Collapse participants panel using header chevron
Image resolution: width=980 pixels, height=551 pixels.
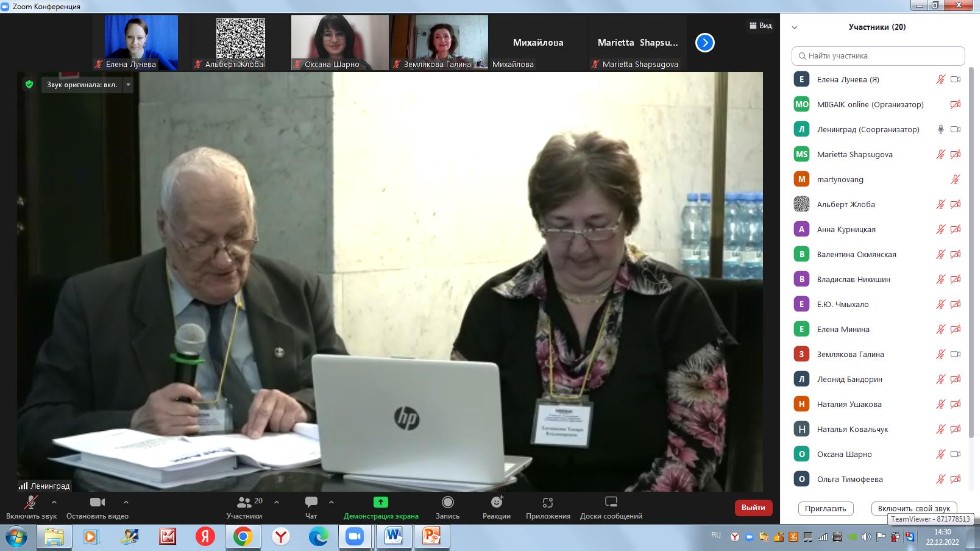795,27
